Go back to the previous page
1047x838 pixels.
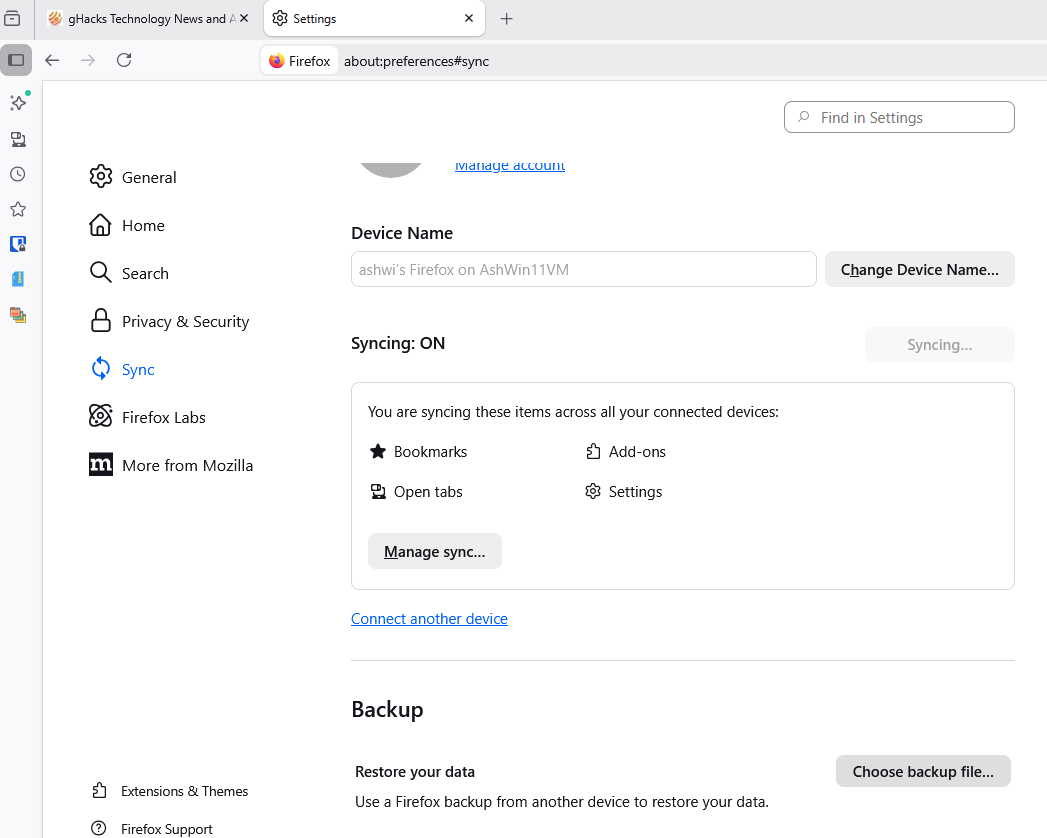click(x=52, y=60)
